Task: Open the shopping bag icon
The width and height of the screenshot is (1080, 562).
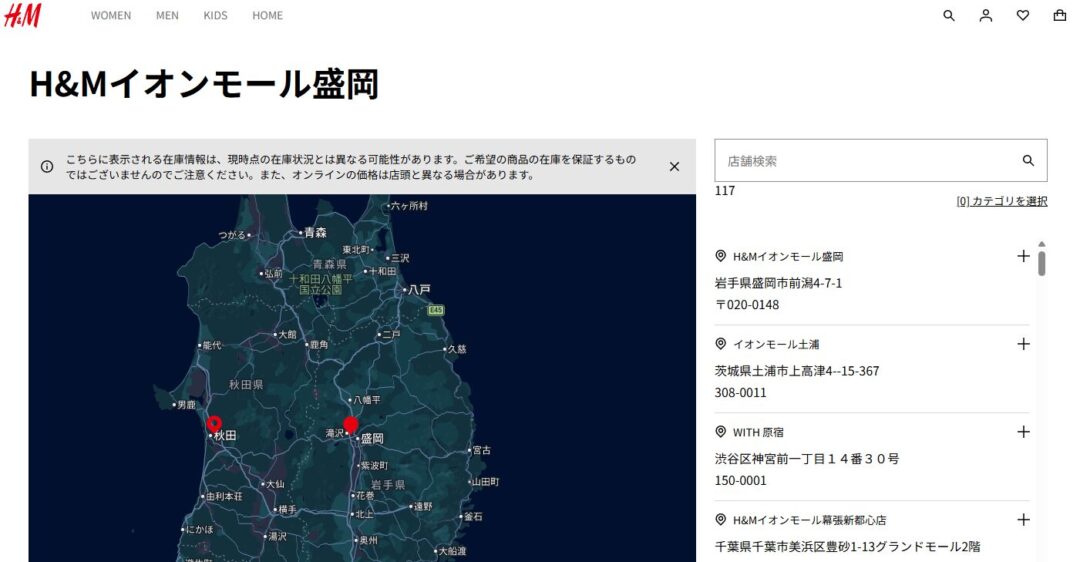Action: (1059, 16)
